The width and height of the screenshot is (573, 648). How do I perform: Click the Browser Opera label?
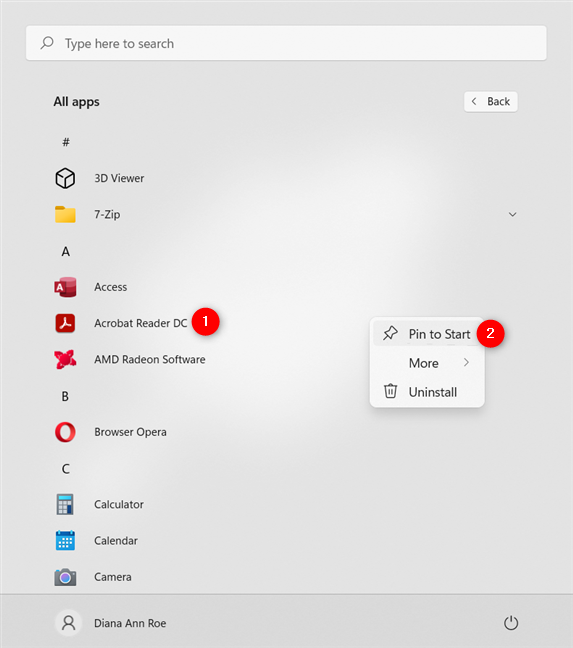[130, 432]
